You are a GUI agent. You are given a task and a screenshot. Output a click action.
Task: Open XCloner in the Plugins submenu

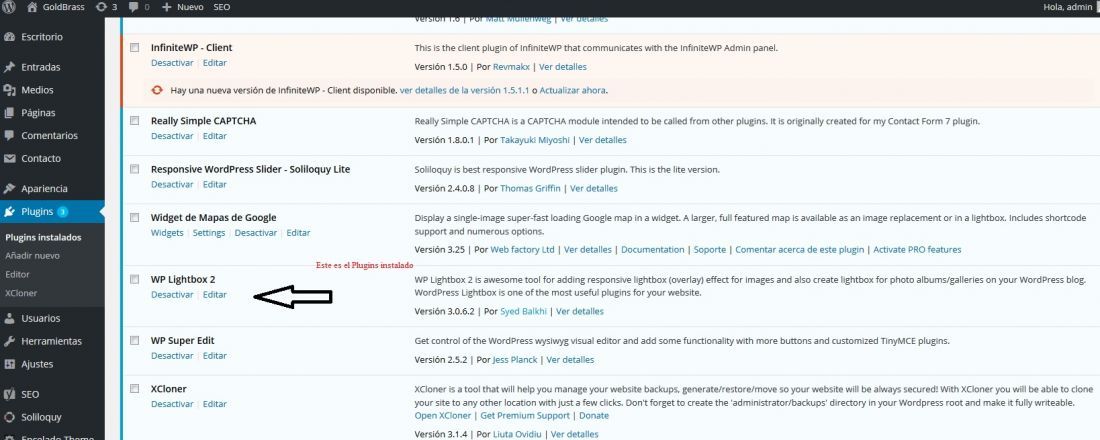(x=21, y=293)
